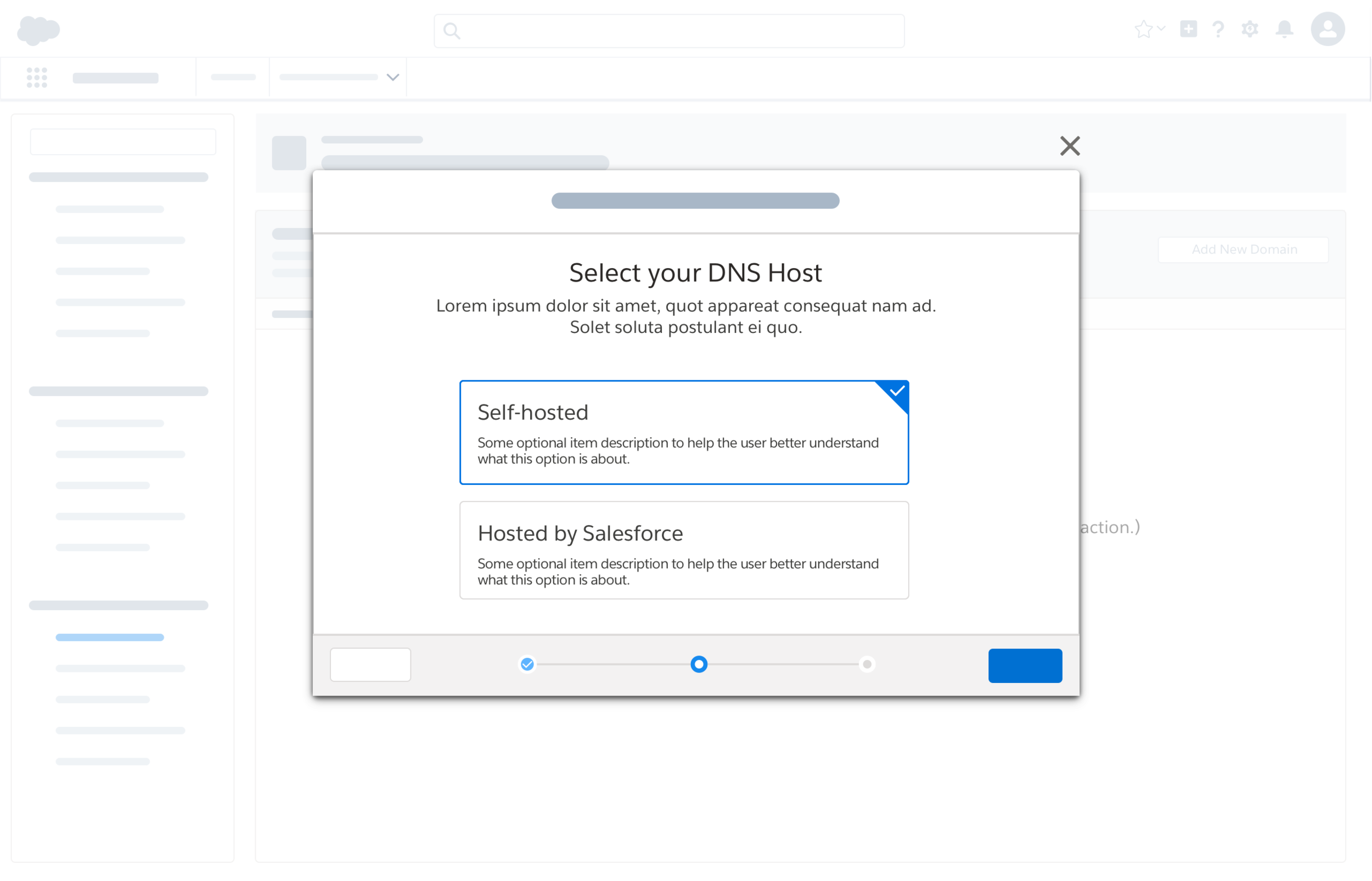1372x881 pixels.
Task: Open the App Launcher grid icon
Action: click(x=37, y=77)
